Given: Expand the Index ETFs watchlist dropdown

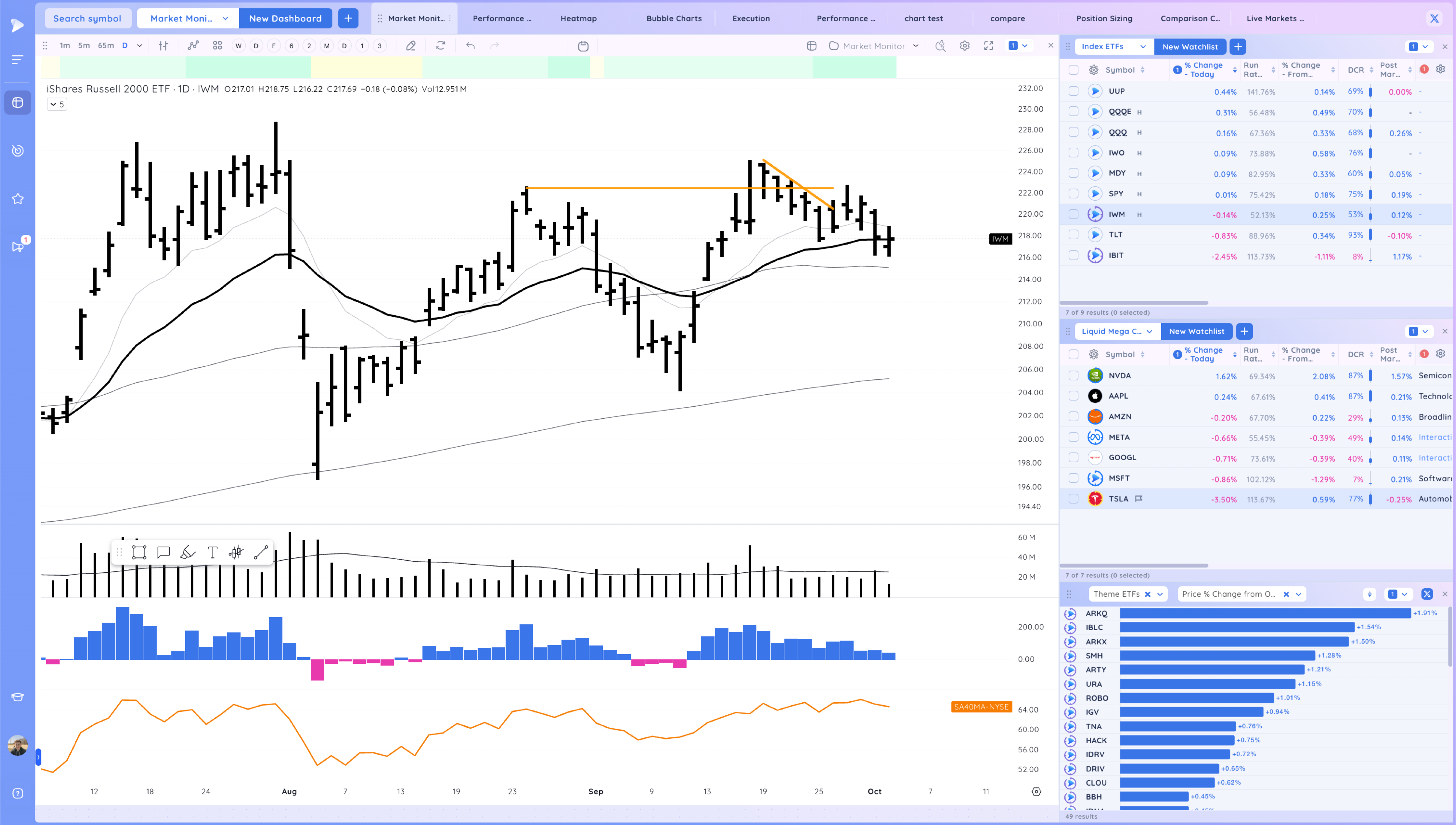Looking at the screenshot, I should 1143,47.
